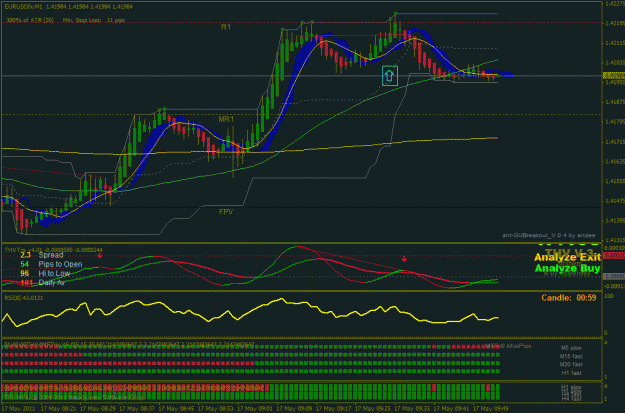Click the 'Daily Av' label
Viewport: 625px width, 413px height.
[x=51, y=283]
